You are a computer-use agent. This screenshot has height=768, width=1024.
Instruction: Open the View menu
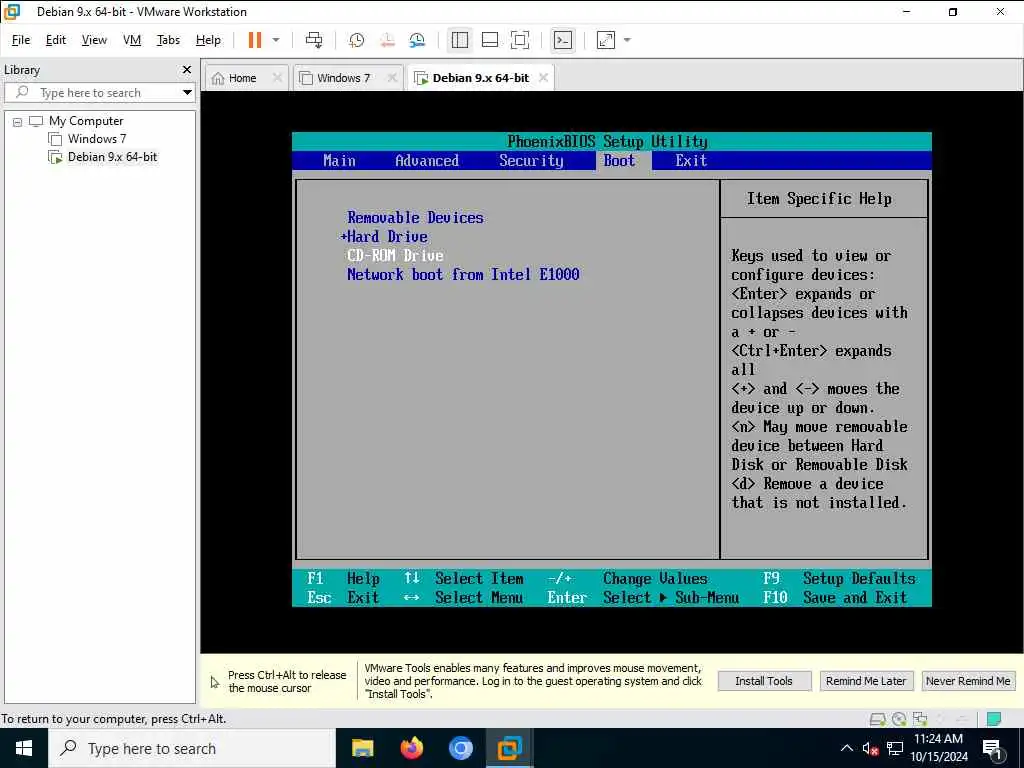tap(94, 40)
